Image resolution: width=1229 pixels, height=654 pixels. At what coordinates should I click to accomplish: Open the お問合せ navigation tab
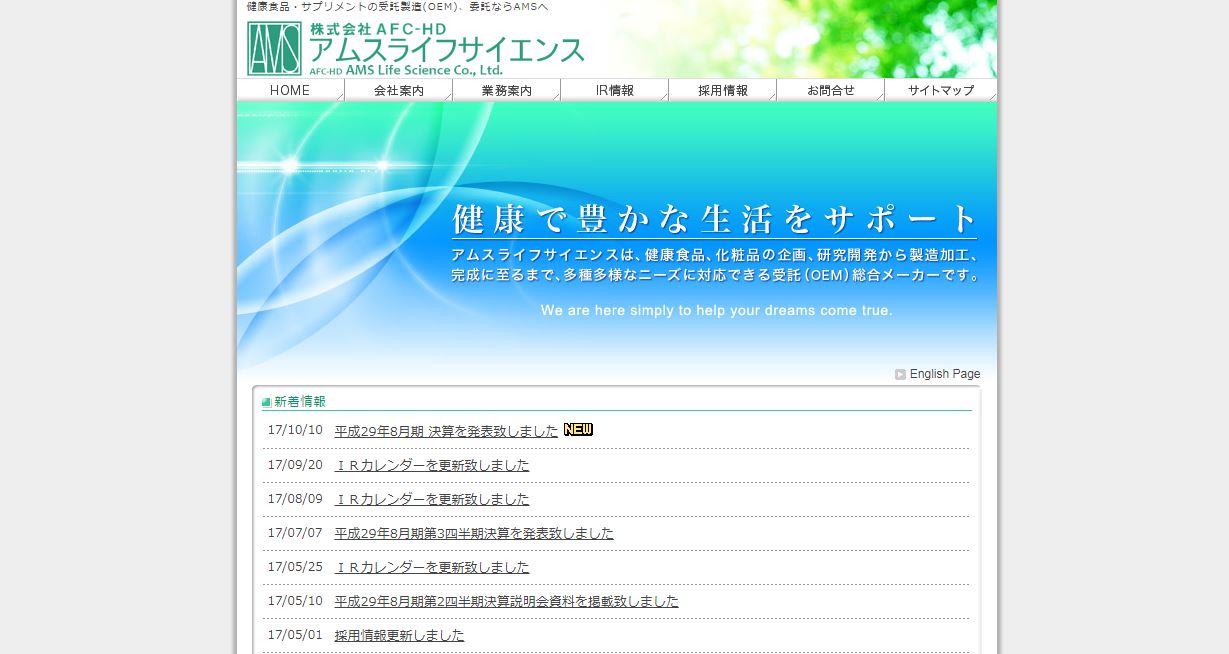click(830, 90)
